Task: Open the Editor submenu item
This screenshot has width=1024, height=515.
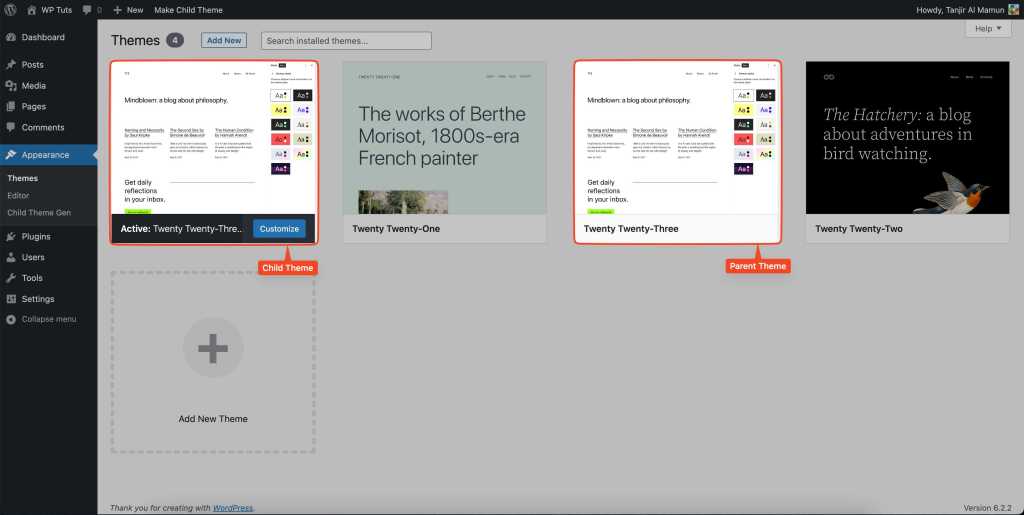Action: point(18,195)
